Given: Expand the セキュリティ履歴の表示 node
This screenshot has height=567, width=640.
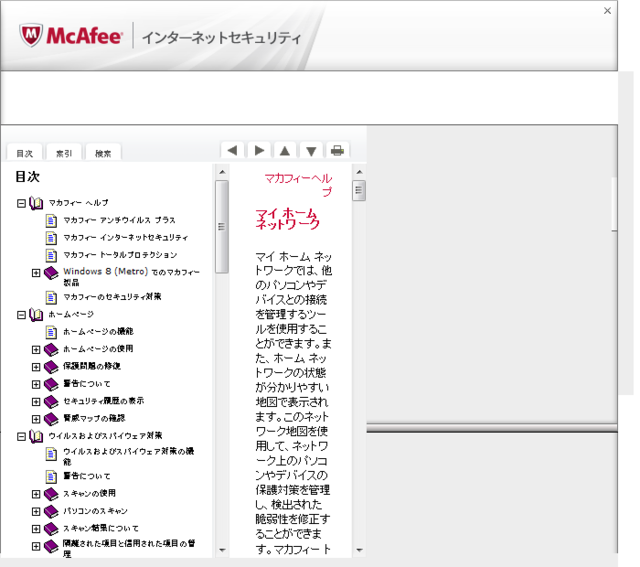Looking at the screenshot, I should [36, 402].
